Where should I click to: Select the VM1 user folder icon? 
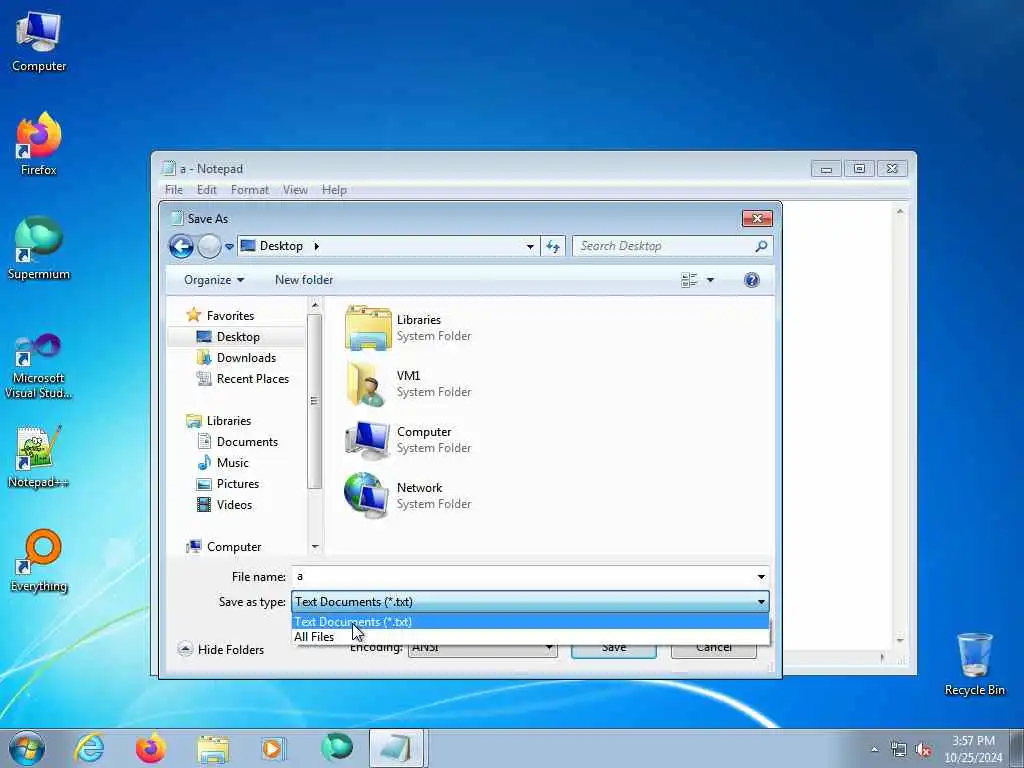click(x=365, y=383)
